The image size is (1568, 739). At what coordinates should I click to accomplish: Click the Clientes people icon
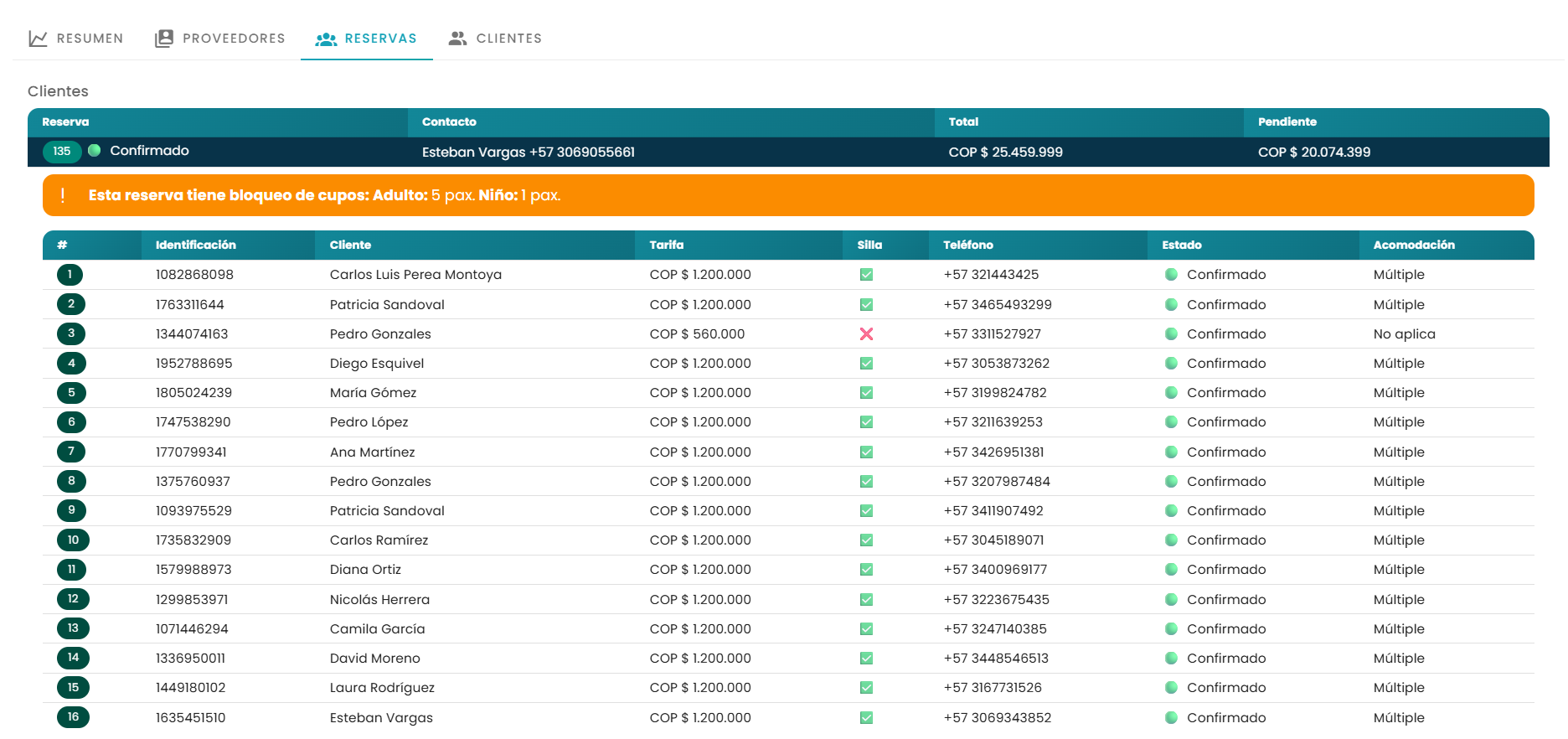(457, 39)
